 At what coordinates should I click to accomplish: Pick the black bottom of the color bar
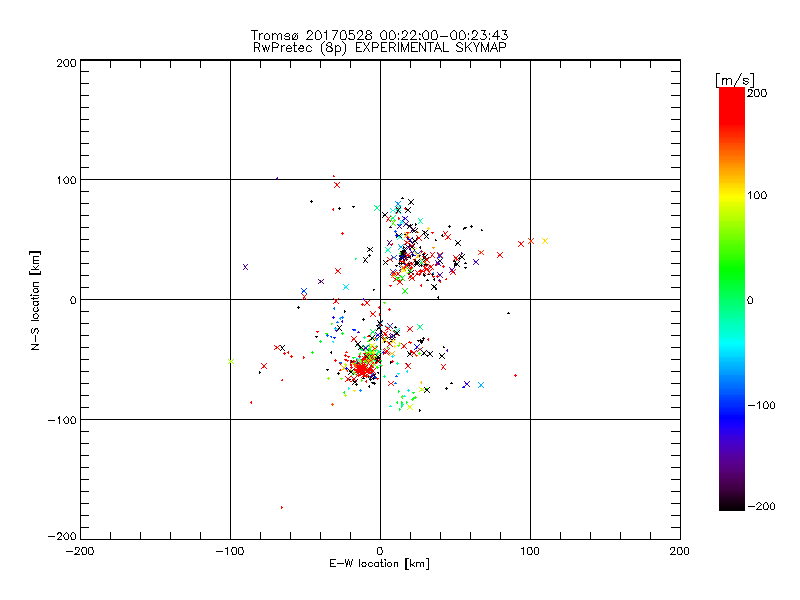click(732, 503)
